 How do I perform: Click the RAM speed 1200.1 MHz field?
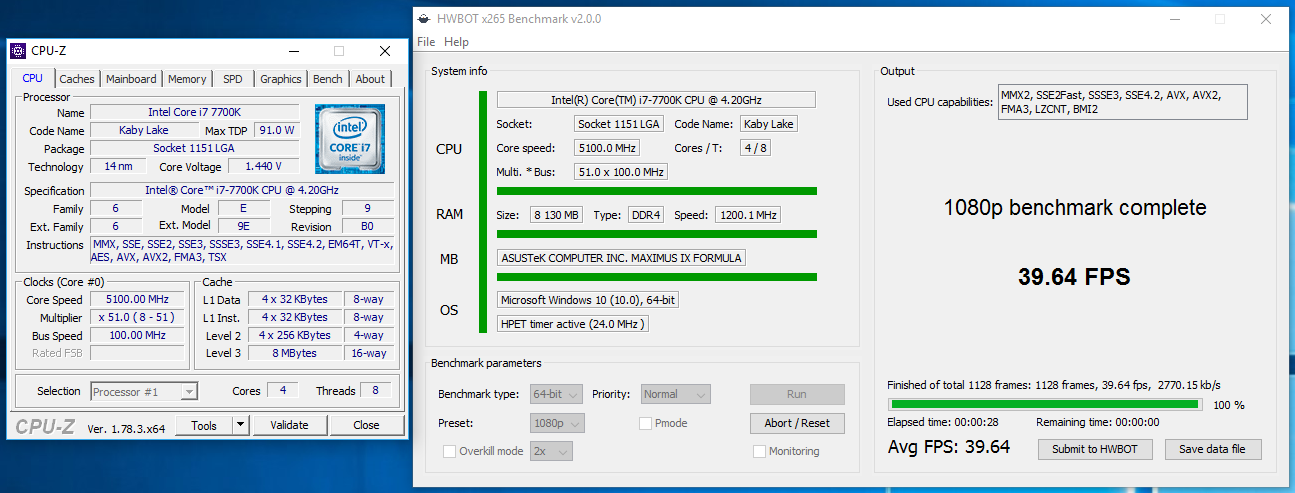[x=747, y=215]
